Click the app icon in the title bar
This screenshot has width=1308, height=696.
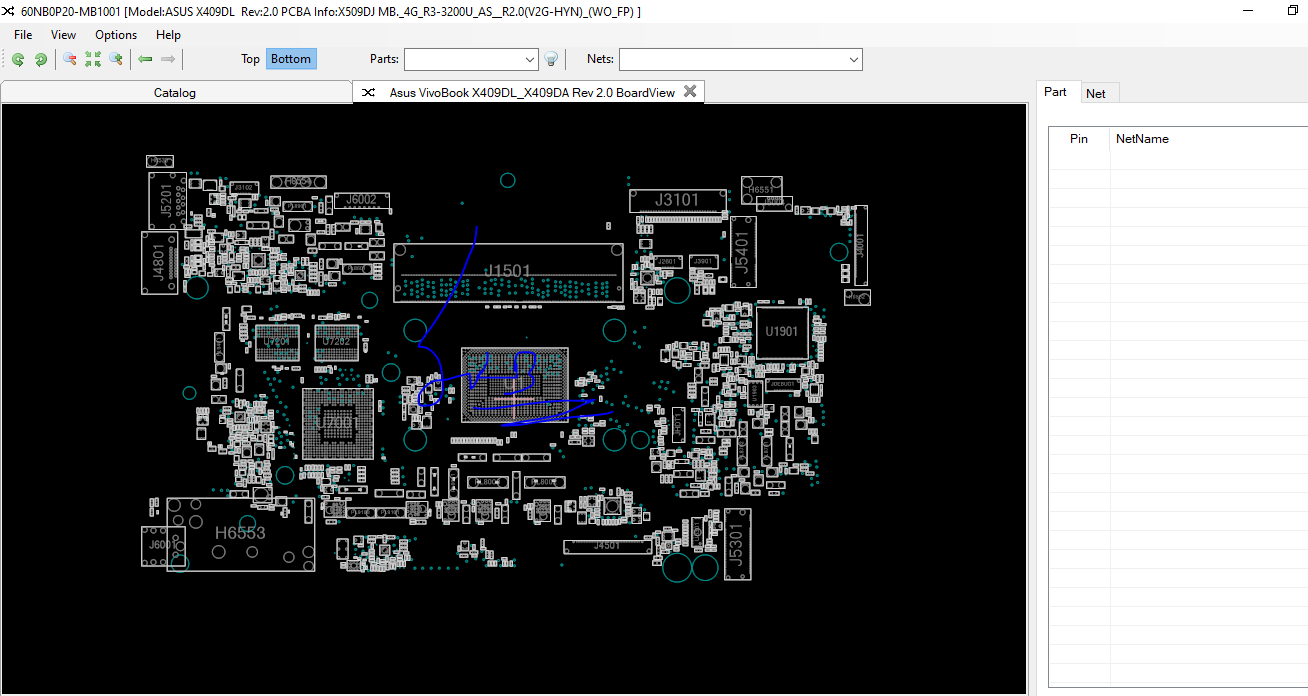coord(9,11)
